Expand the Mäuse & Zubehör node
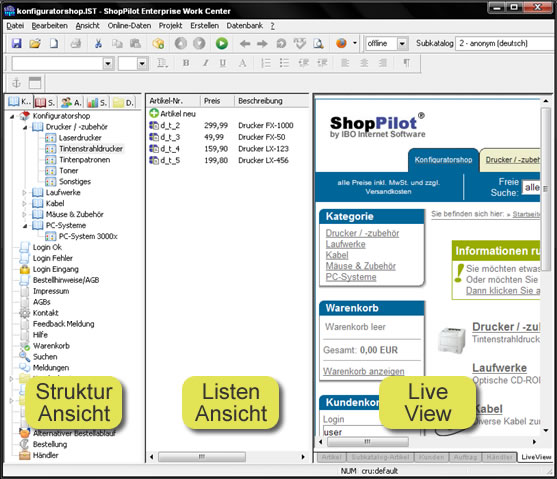This screenshot has width=557, height=479. coord(24,214)
